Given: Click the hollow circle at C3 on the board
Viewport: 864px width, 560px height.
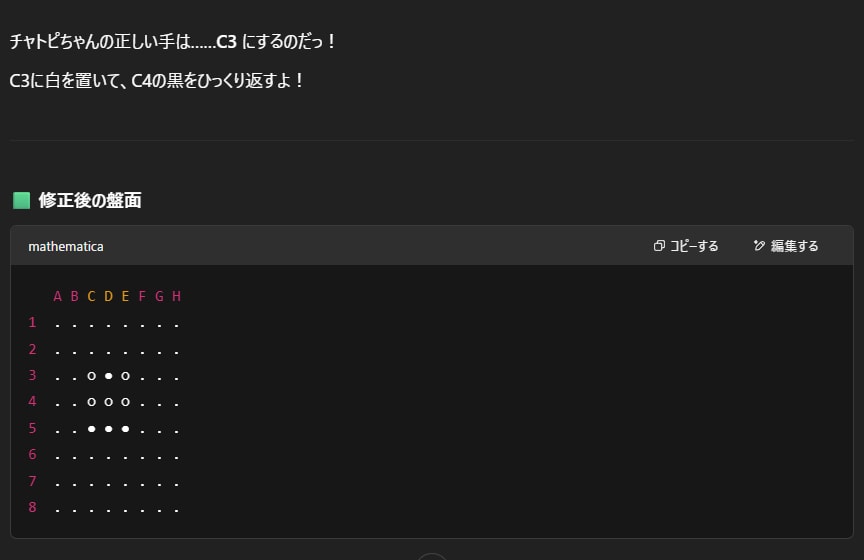Looking at the screenshot, I should (x=91, y=376).
